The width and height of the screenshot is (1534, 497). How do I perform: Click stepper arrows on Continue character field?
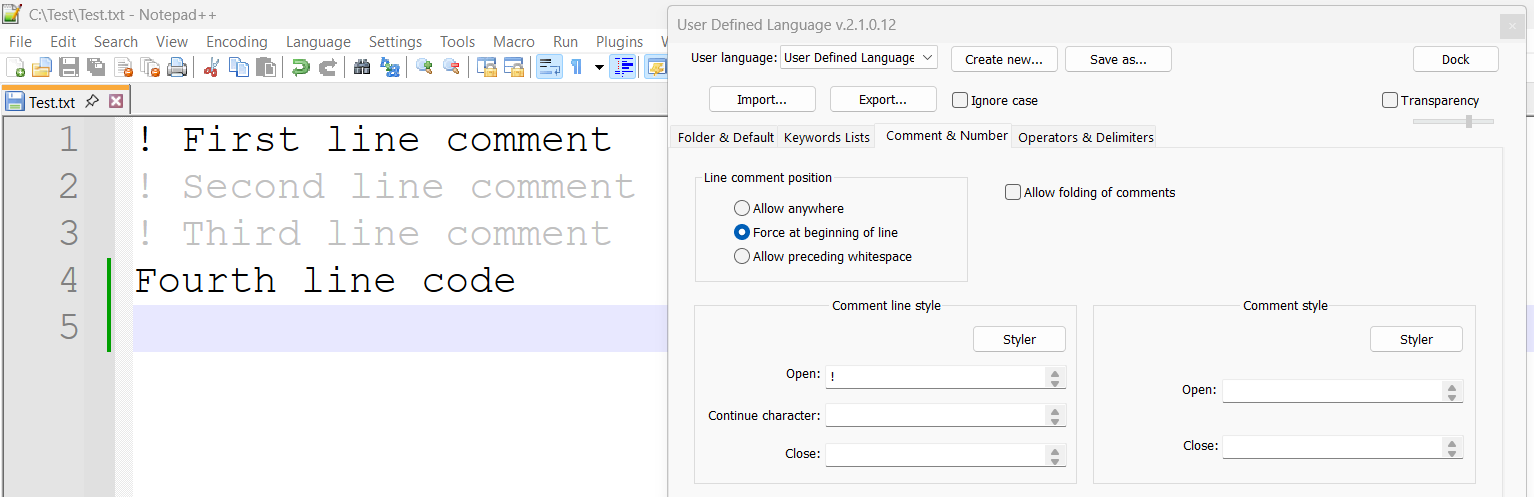click(x=1054, y=415)
